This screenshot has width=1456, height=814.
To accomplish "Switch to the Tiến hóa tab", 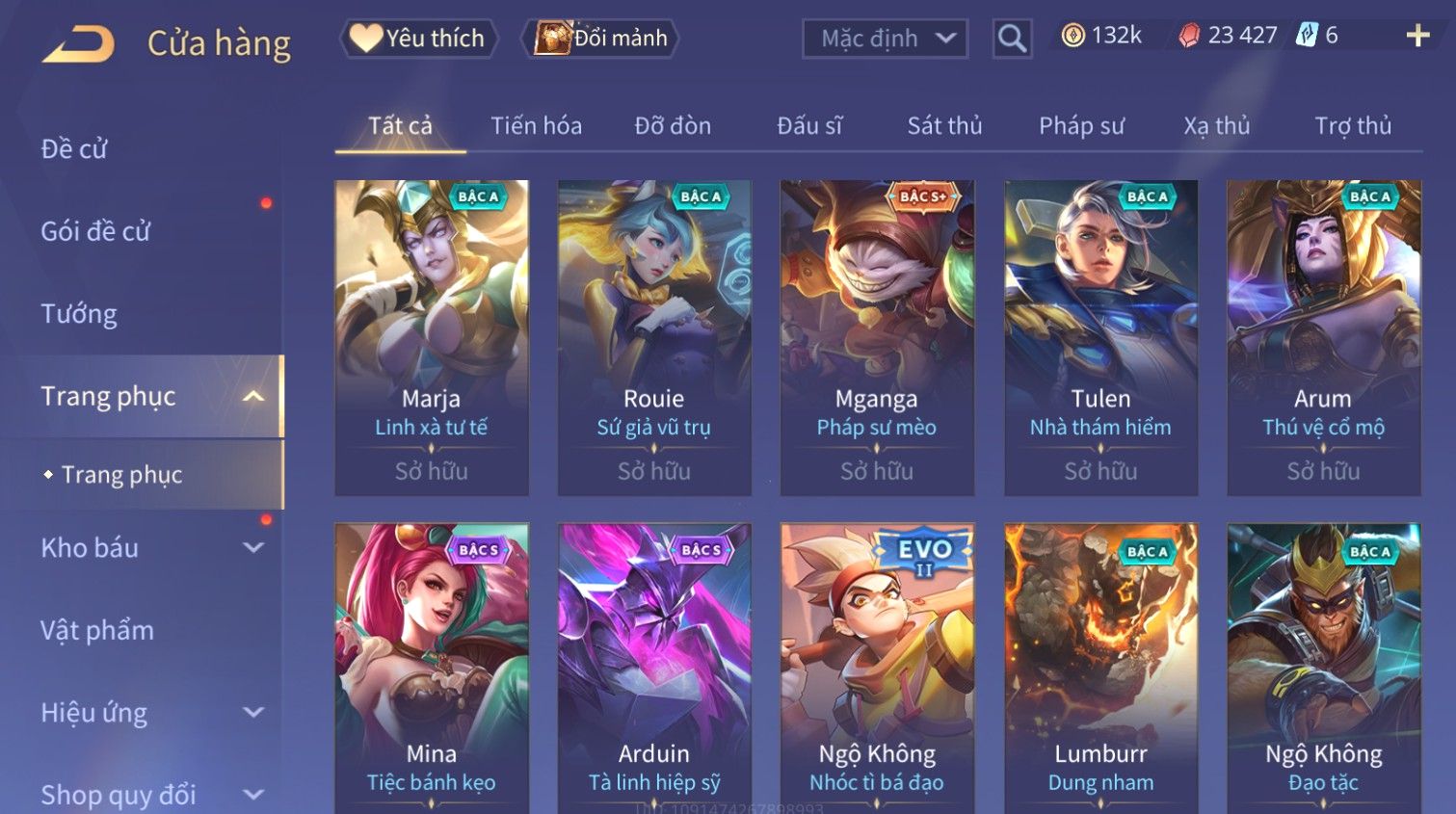I will click(x=536, y=126).
